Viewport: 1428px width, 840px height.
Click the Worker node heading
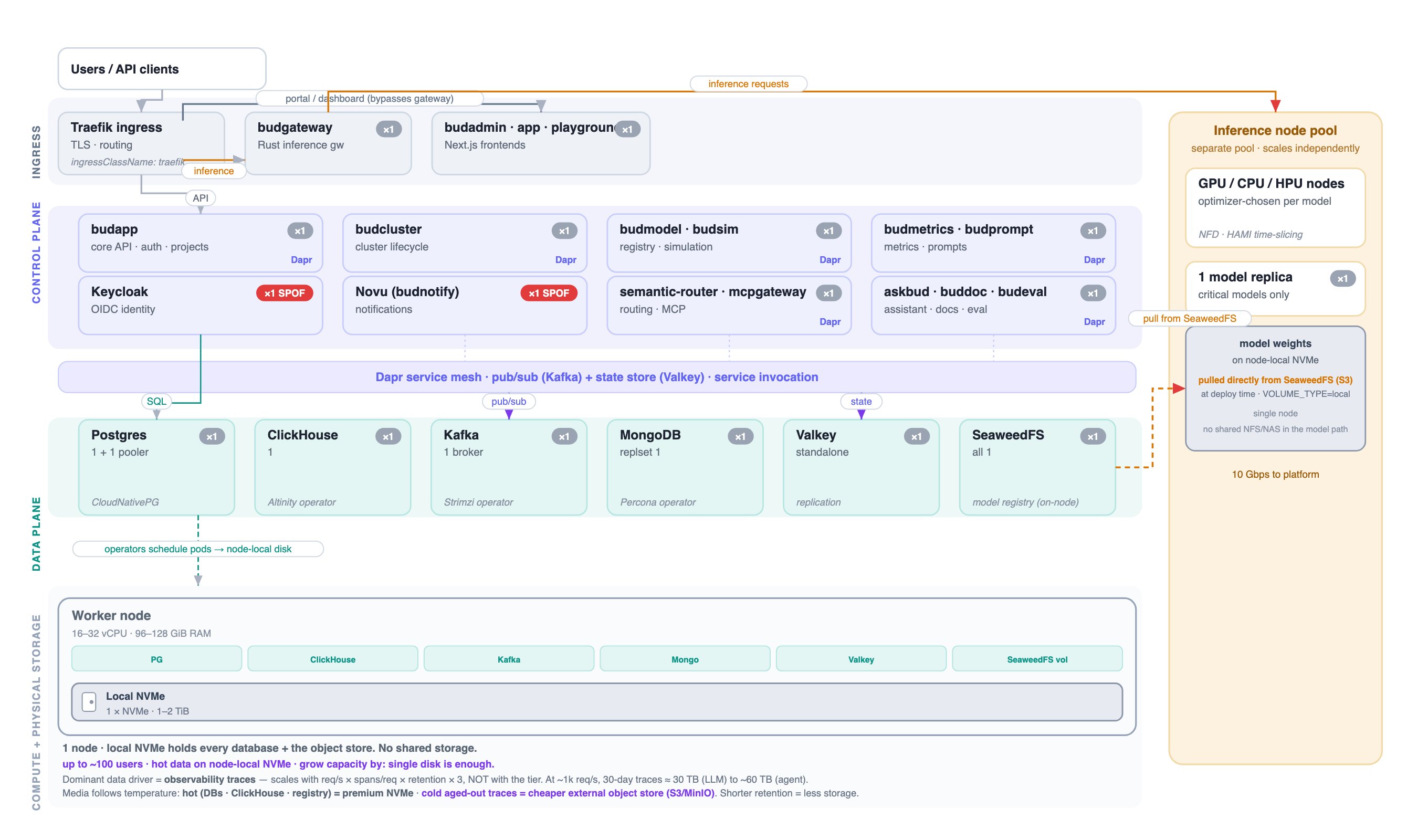111,615
